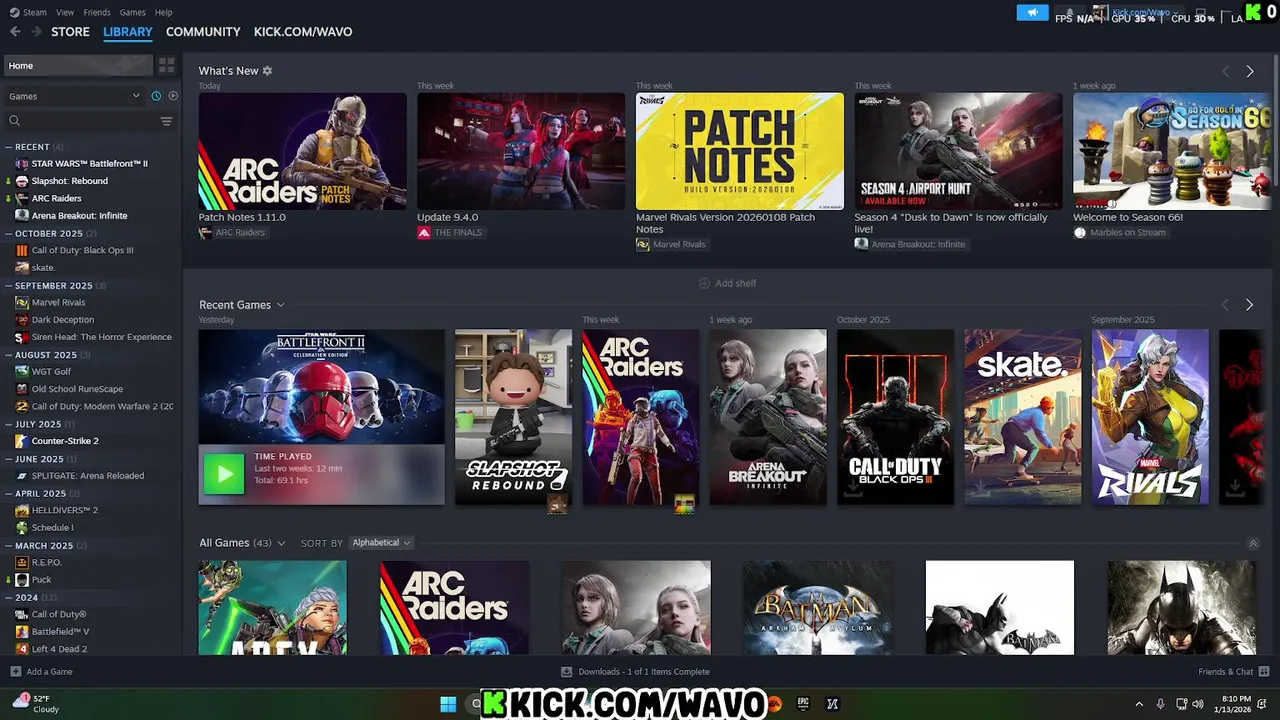Show previous What's New items arrow
Image resolution: width=1280 pixels, height=720 pixels.
click(x=1225, y=72)
